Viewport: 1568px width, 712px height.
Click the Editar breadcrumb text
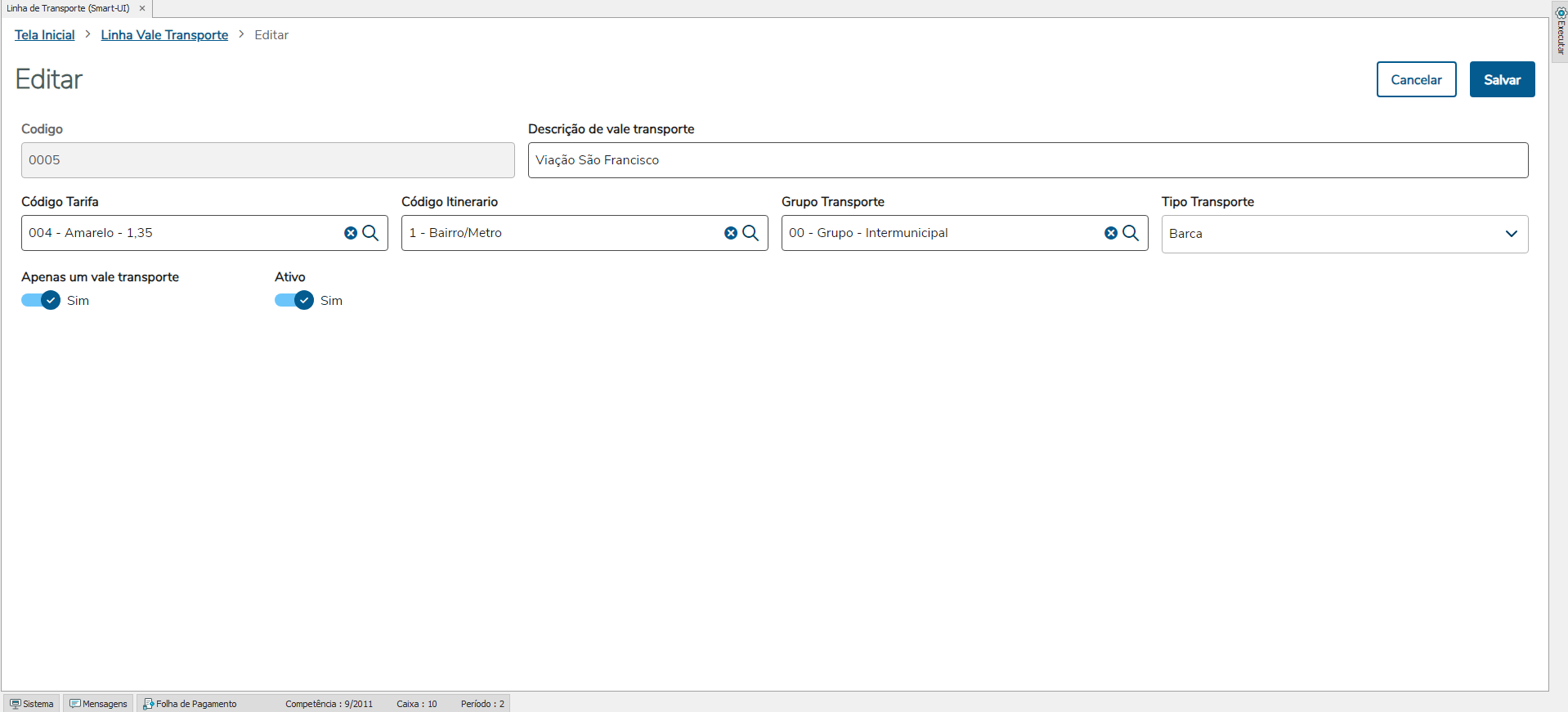coord(271,35)
